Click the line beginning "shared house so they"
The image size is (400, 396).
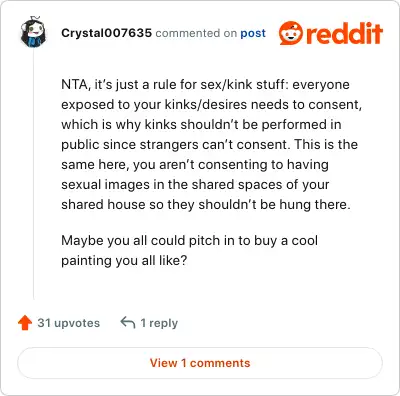(206, 205)
